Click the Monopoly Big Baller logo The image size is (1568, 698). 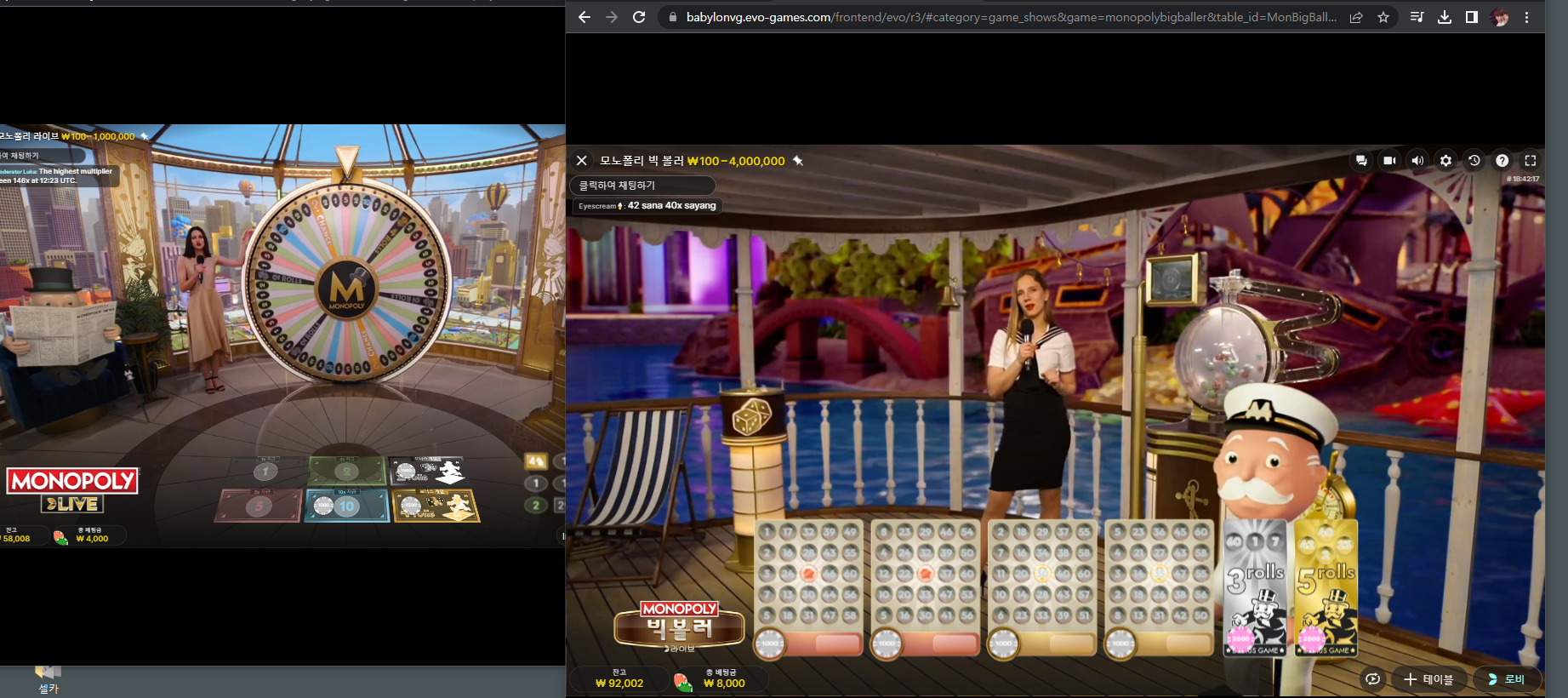tap(679, 626)
